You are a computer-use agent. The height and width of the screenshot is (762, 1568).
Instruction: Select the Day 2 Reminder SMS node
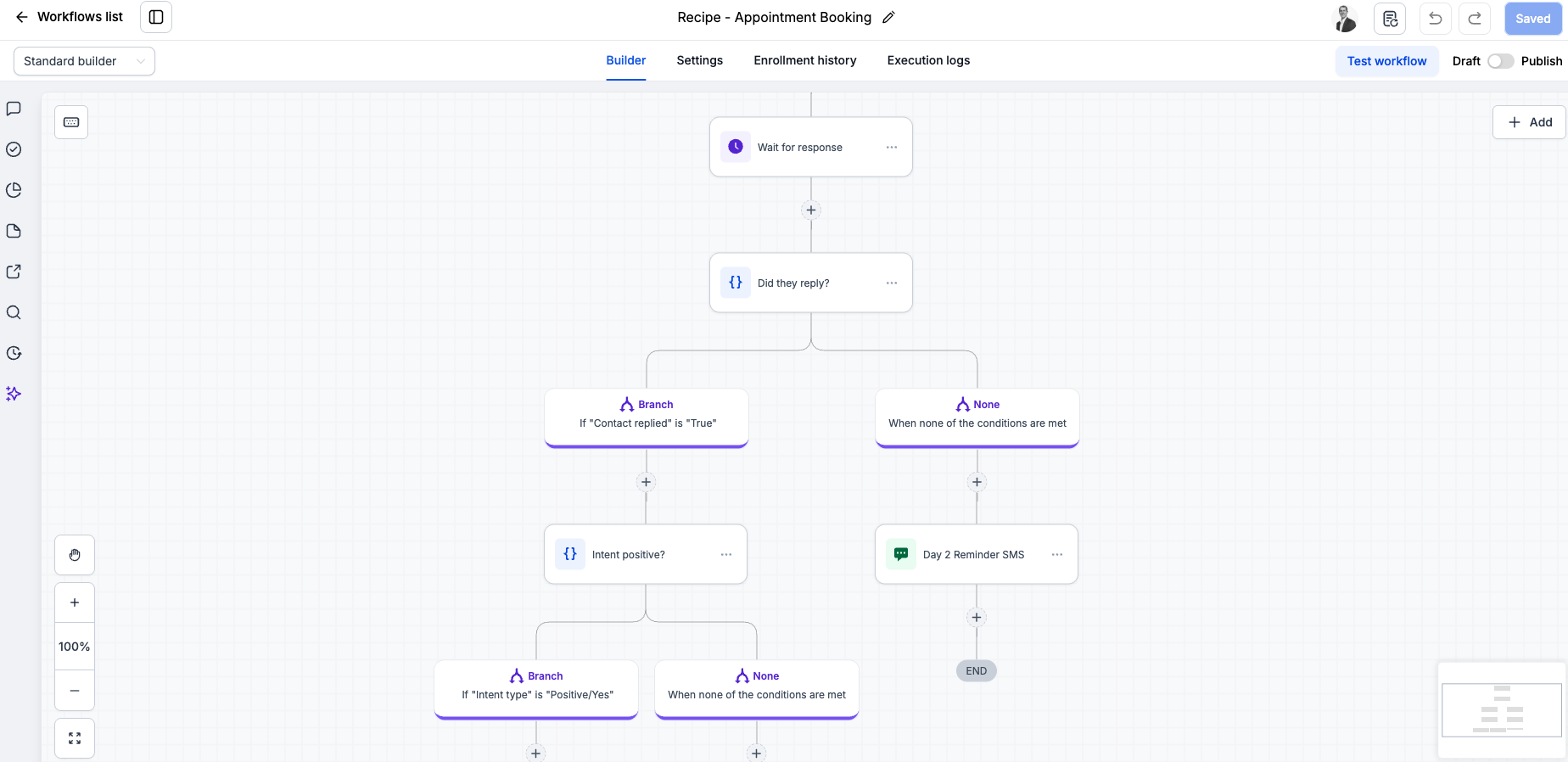[x=977, y=554]
